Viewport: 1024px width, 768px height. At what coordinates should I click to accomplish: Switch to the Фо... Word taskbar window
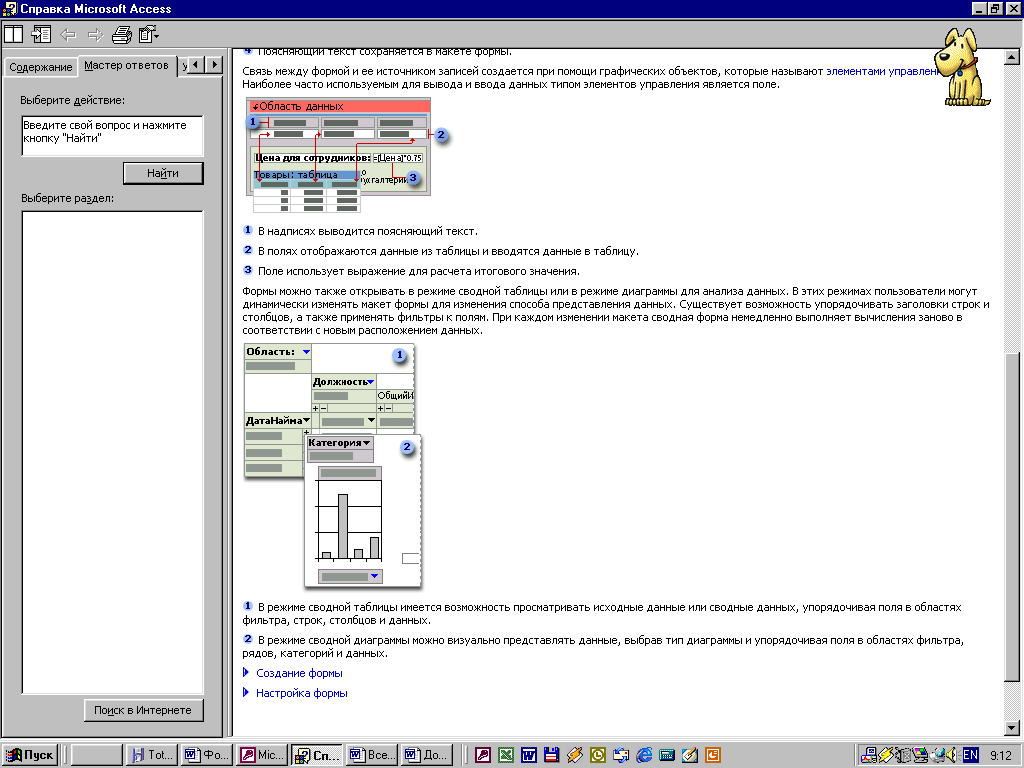coord(206,755)
